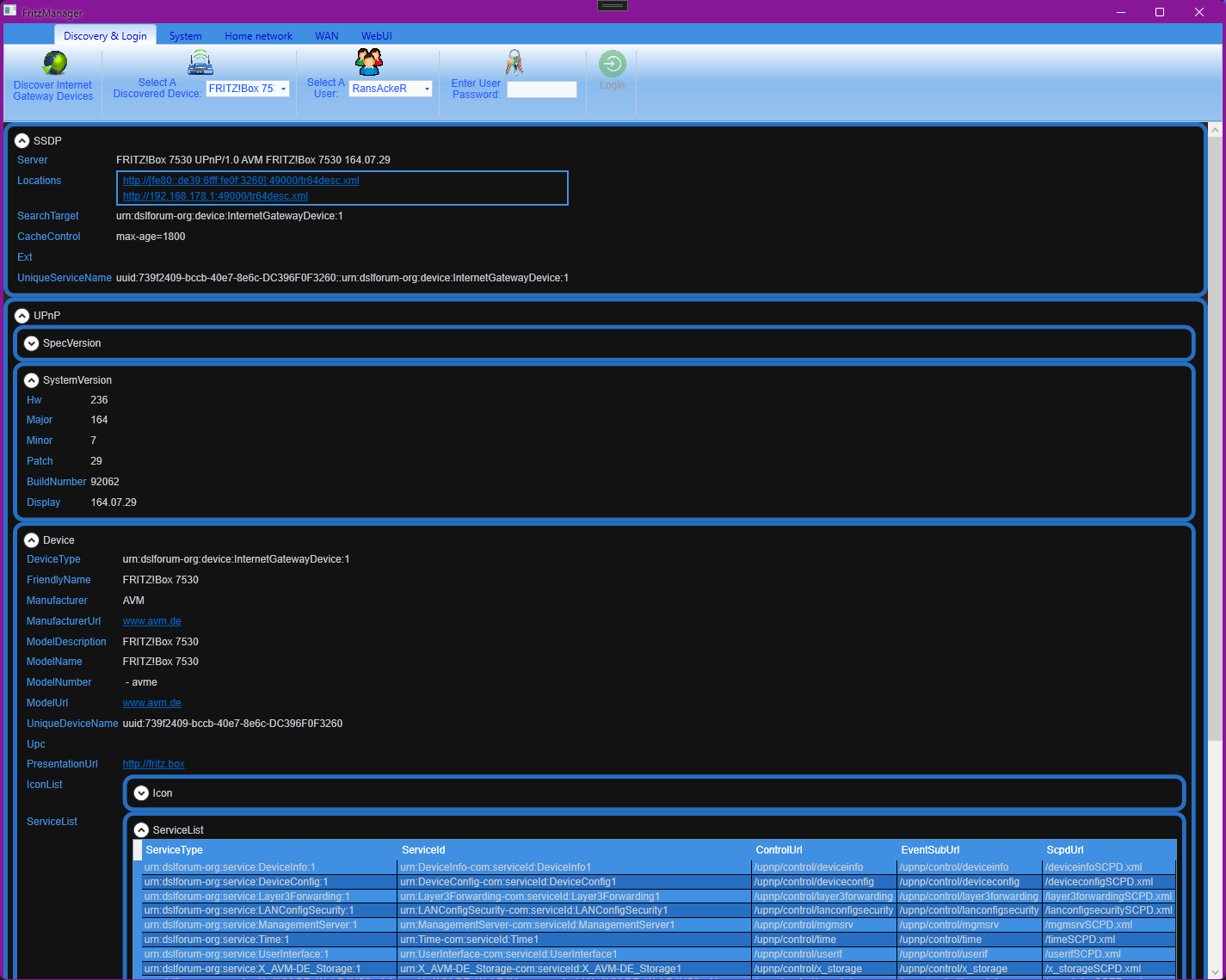Click the green Login arrow icon
The image size is (1226, 980).
pos(612,64)
